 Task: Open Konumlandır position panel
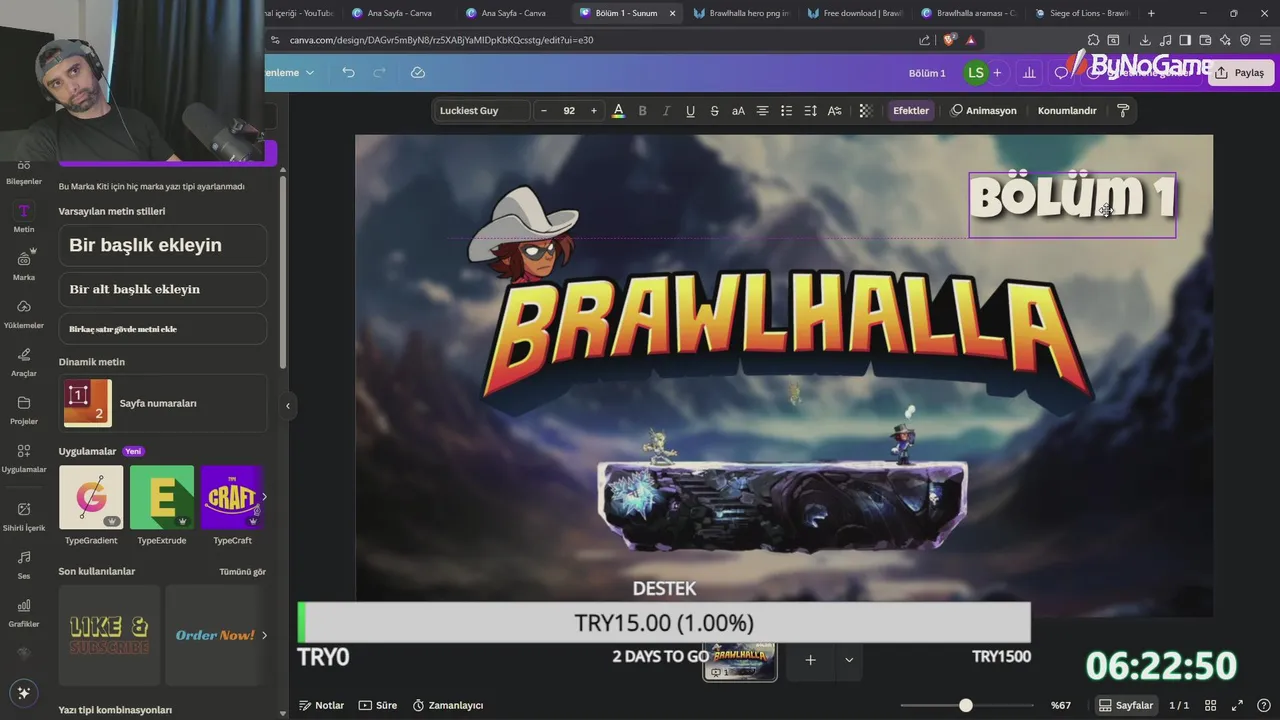point(1067,111)
